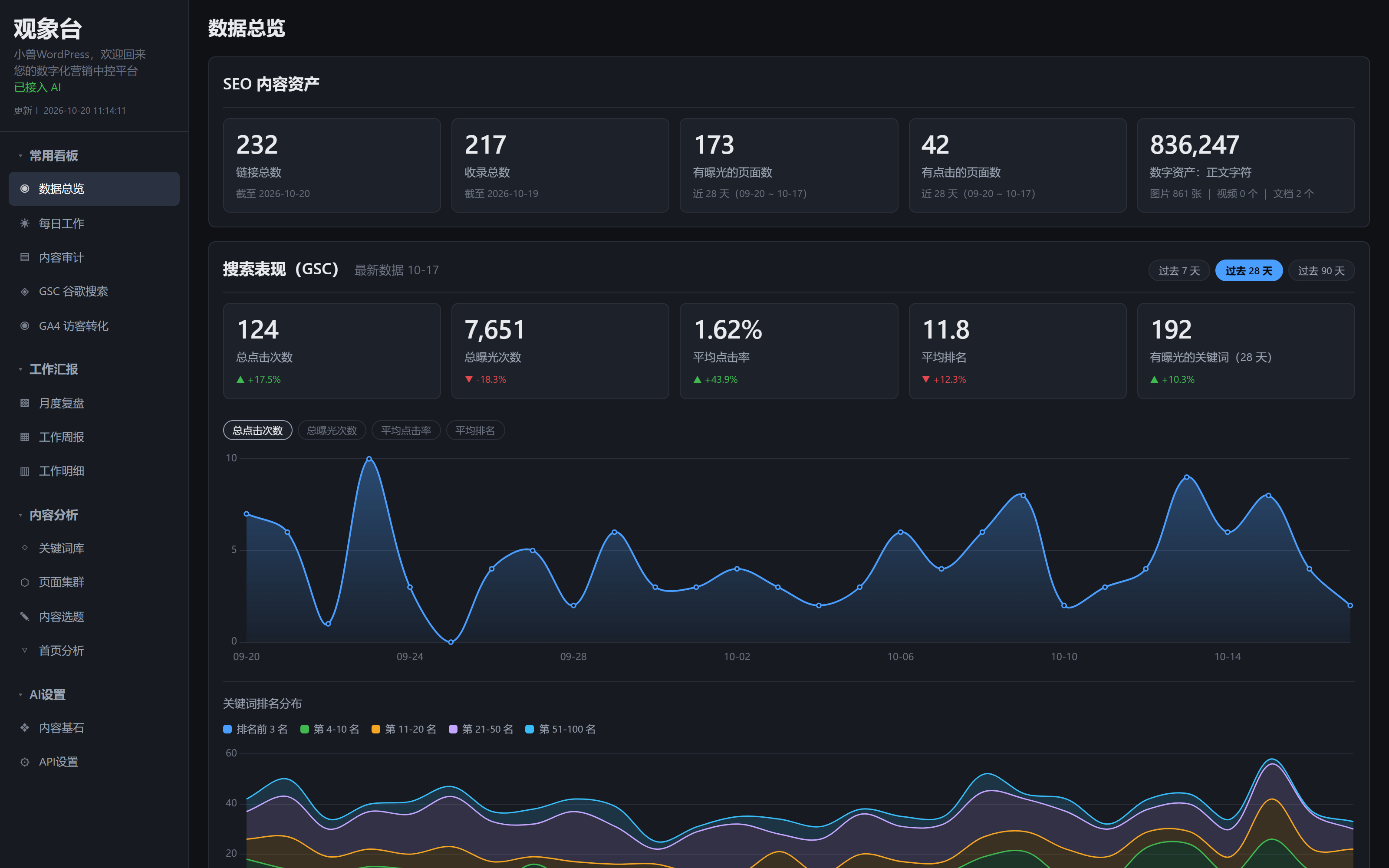Open the 平均排名 11.8 card

click(1017, 351)
